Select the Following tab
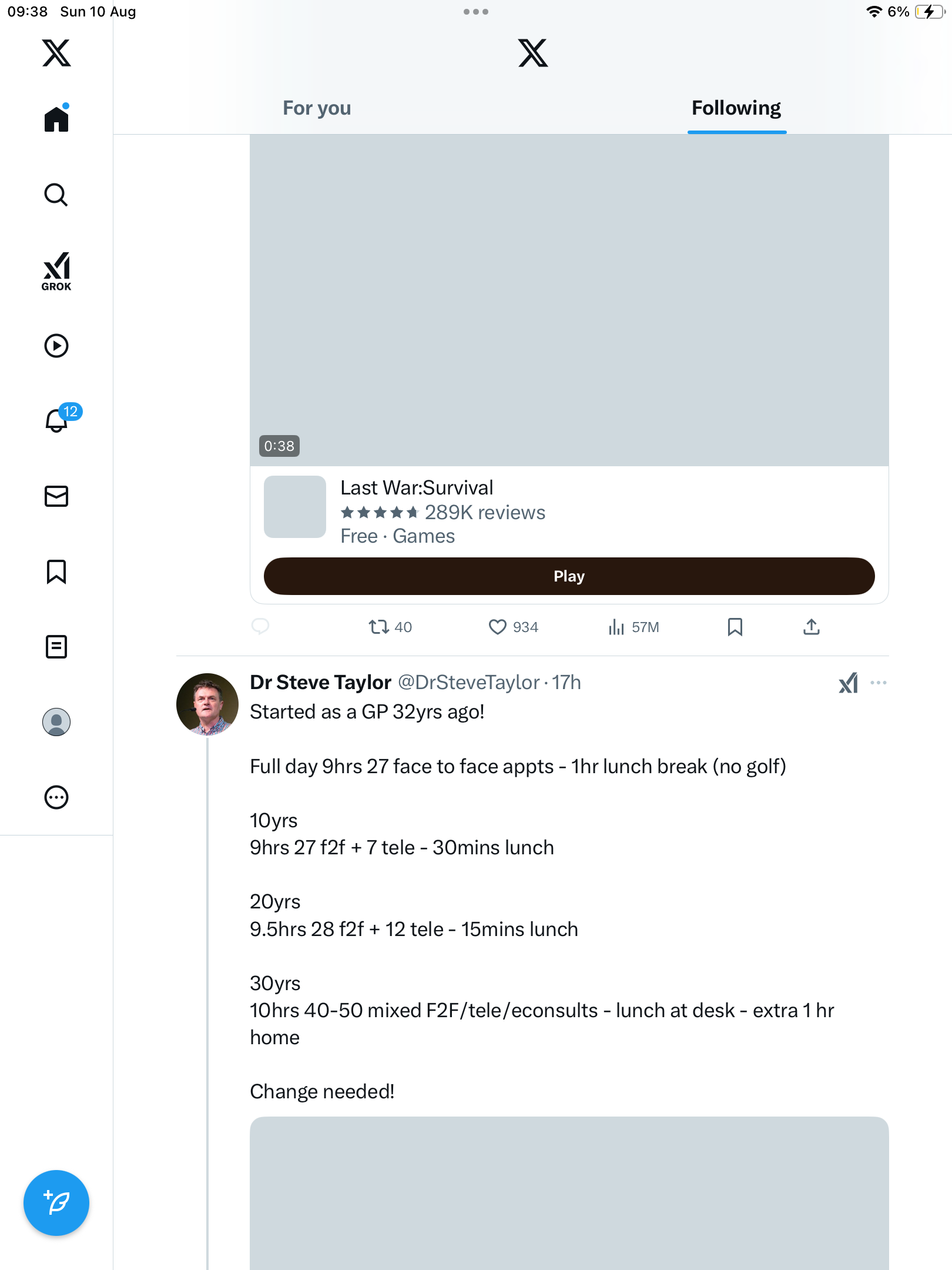The width and height of the screenshot is (952, 1270). click(x=736, y=108)
